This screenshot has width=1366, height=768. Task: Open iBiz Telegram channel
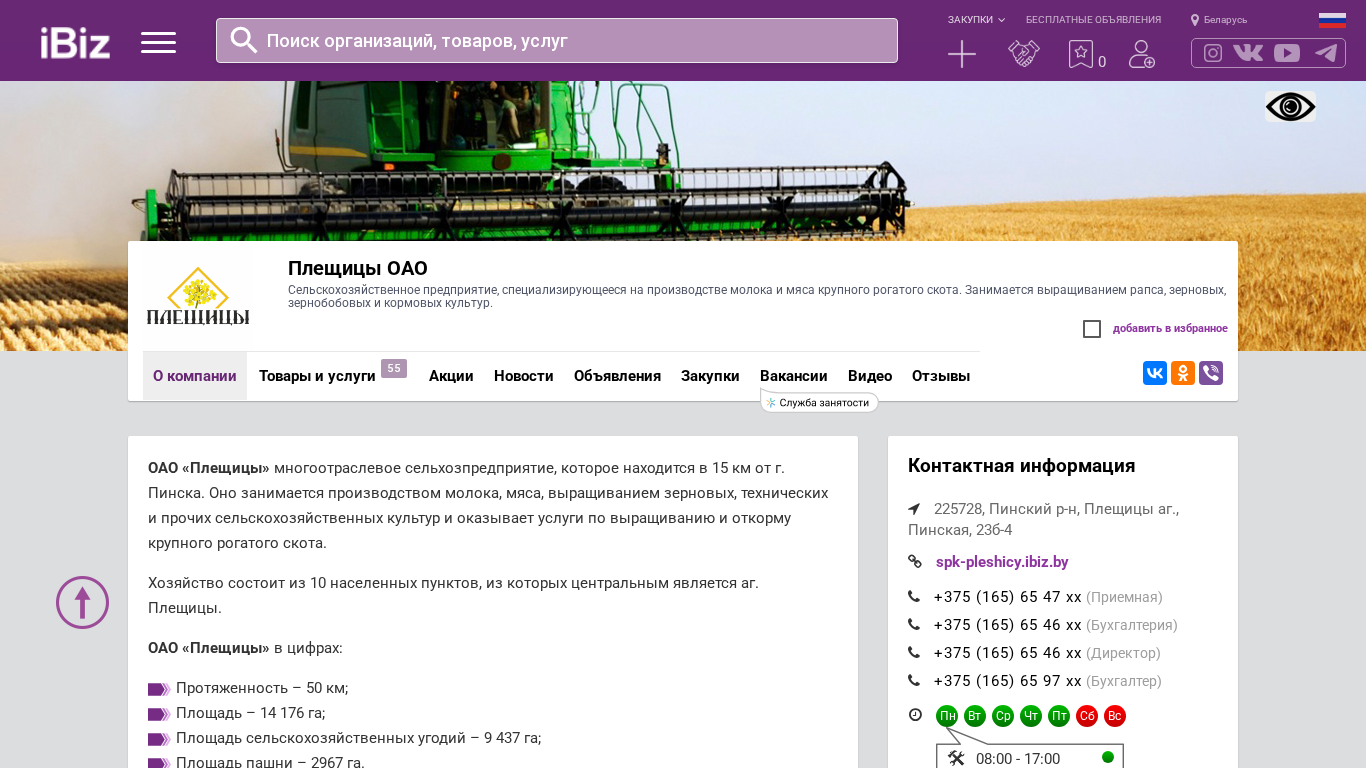click(x=1326, y=53)
